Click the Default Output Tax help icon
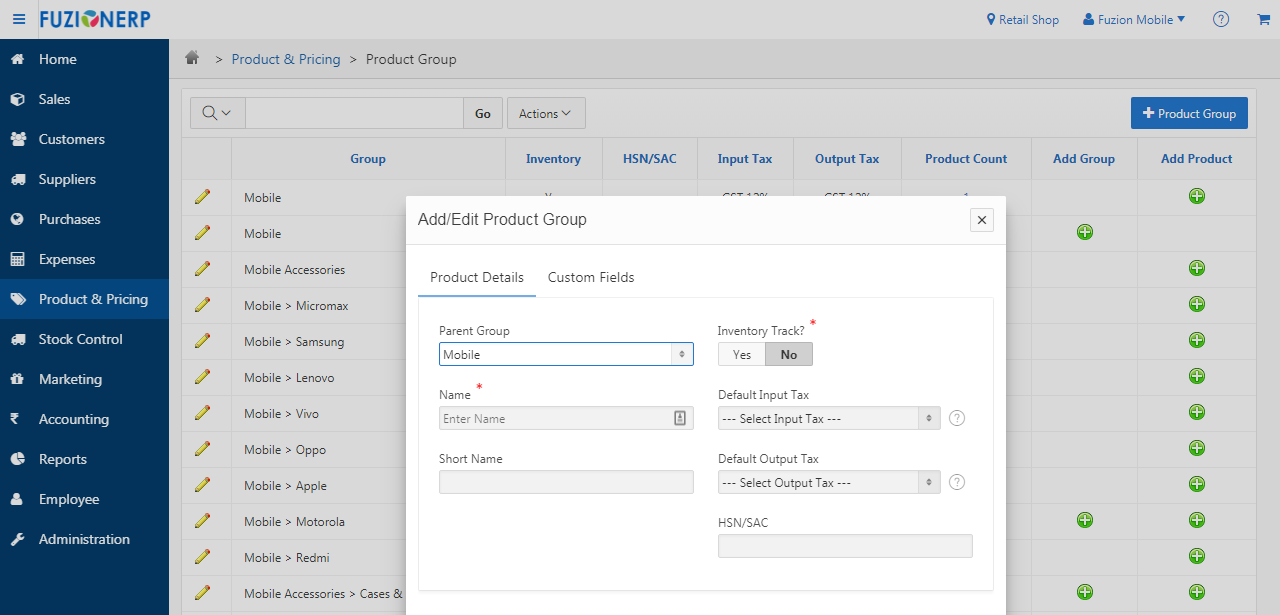 point(956,482)
